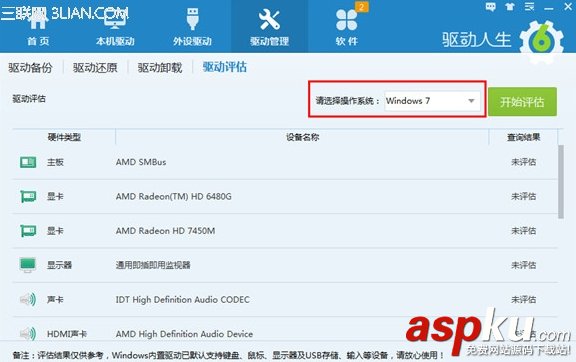Click 未评估 result for HD 6480G
This screenshot has height=362, width=576.
click(x=523, y=197)
